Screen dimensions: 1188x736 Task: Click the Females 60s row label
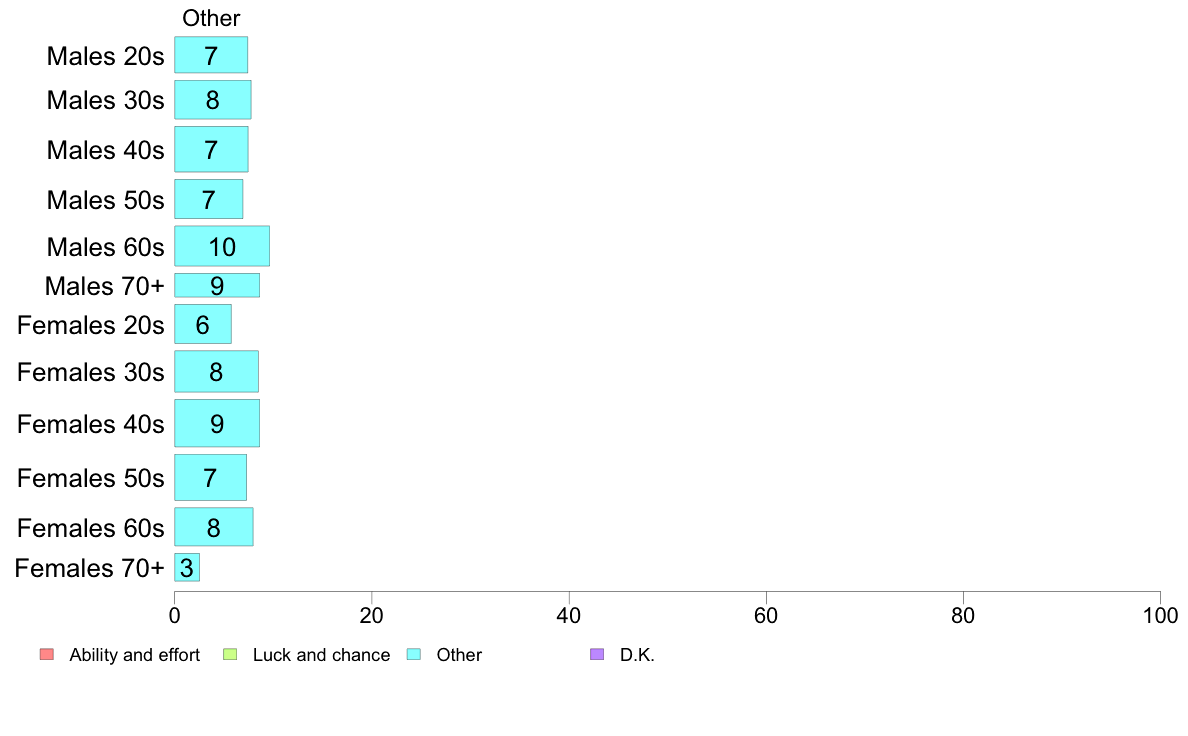coord(90,528)
